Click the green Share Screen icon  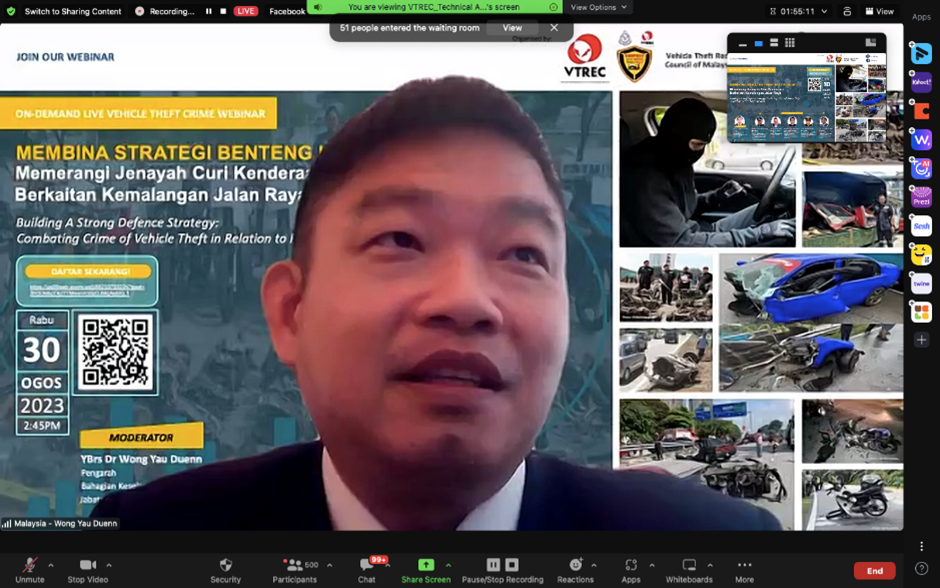point(425,565)
